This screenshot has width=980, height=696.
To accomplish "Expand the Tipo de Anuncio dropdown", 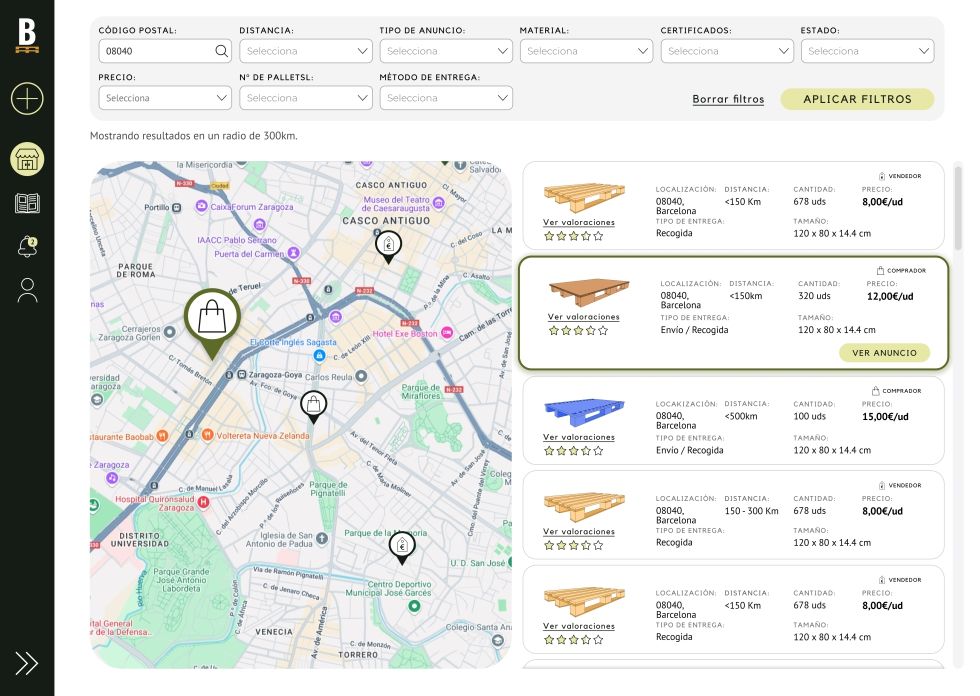I will click(446, 51).
